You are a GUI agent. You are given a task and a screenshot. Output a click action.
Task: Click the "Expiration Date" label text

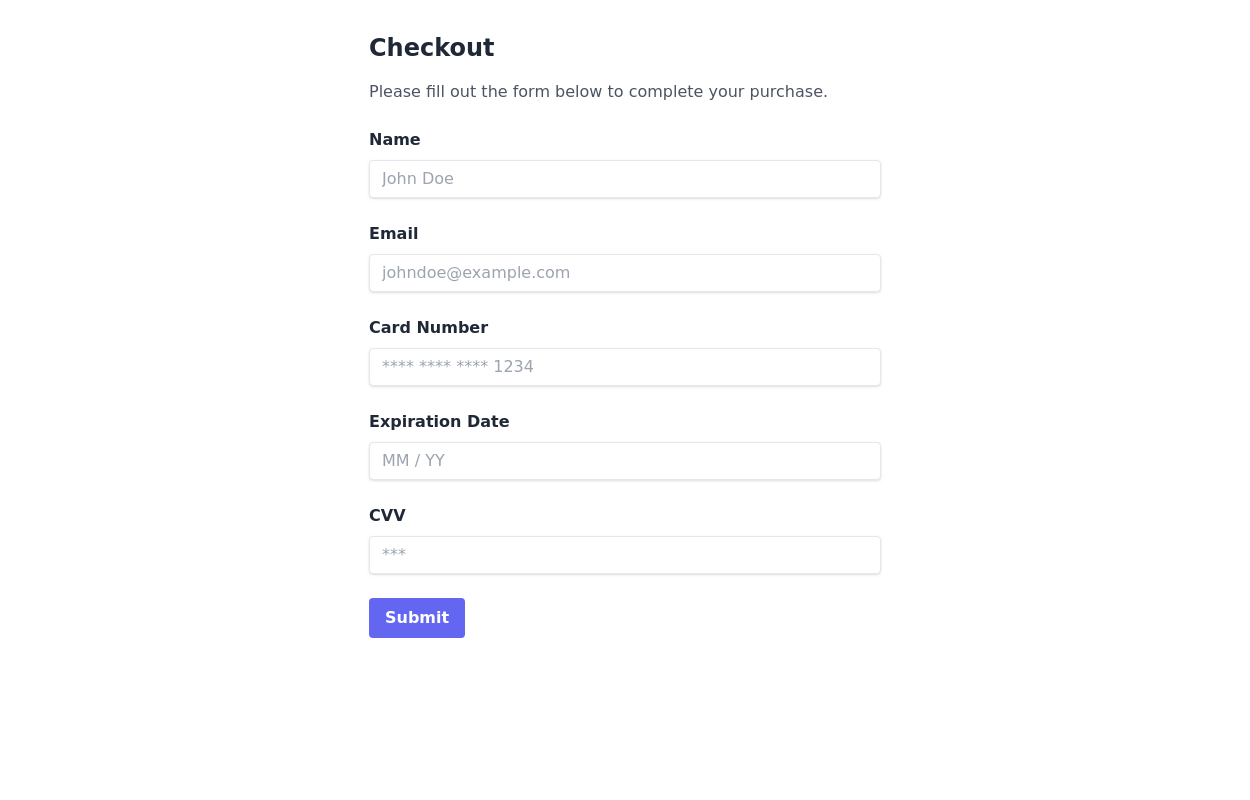(439, 422)
